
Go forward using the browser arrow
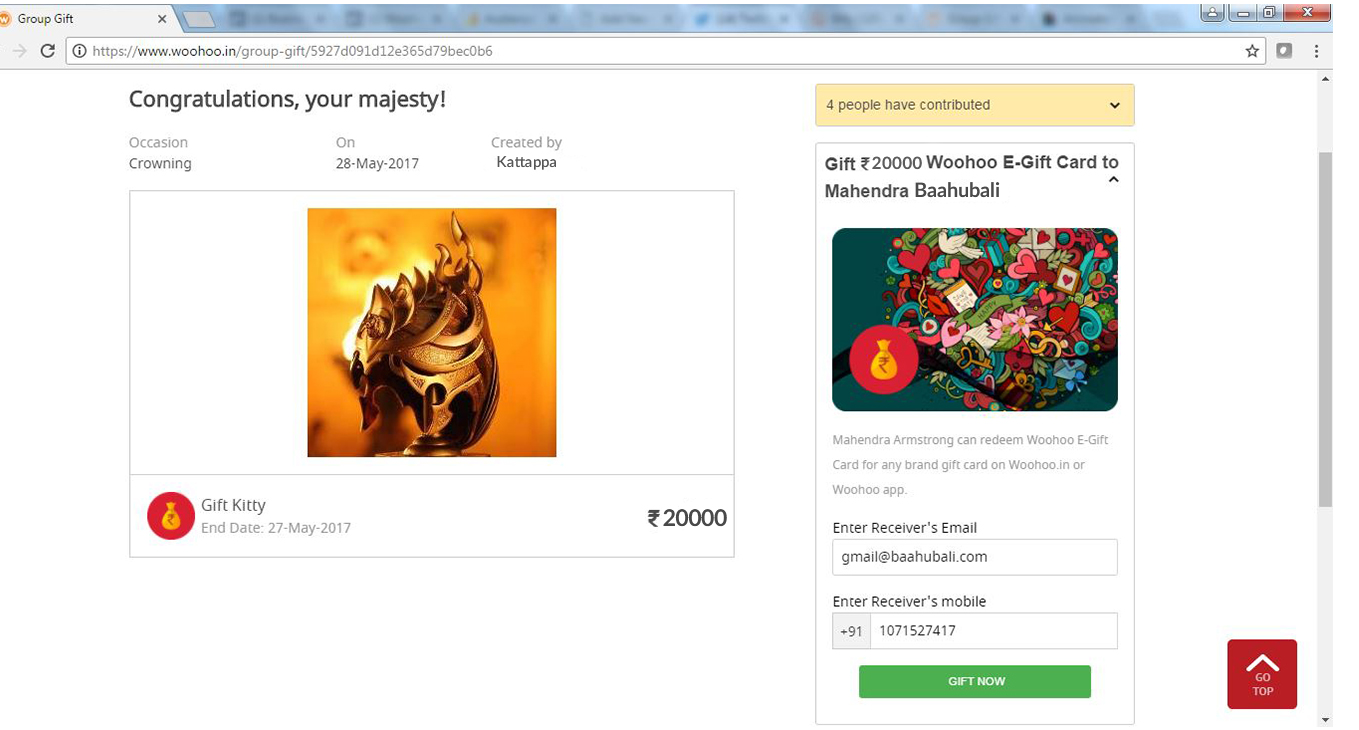coord(19,51)
